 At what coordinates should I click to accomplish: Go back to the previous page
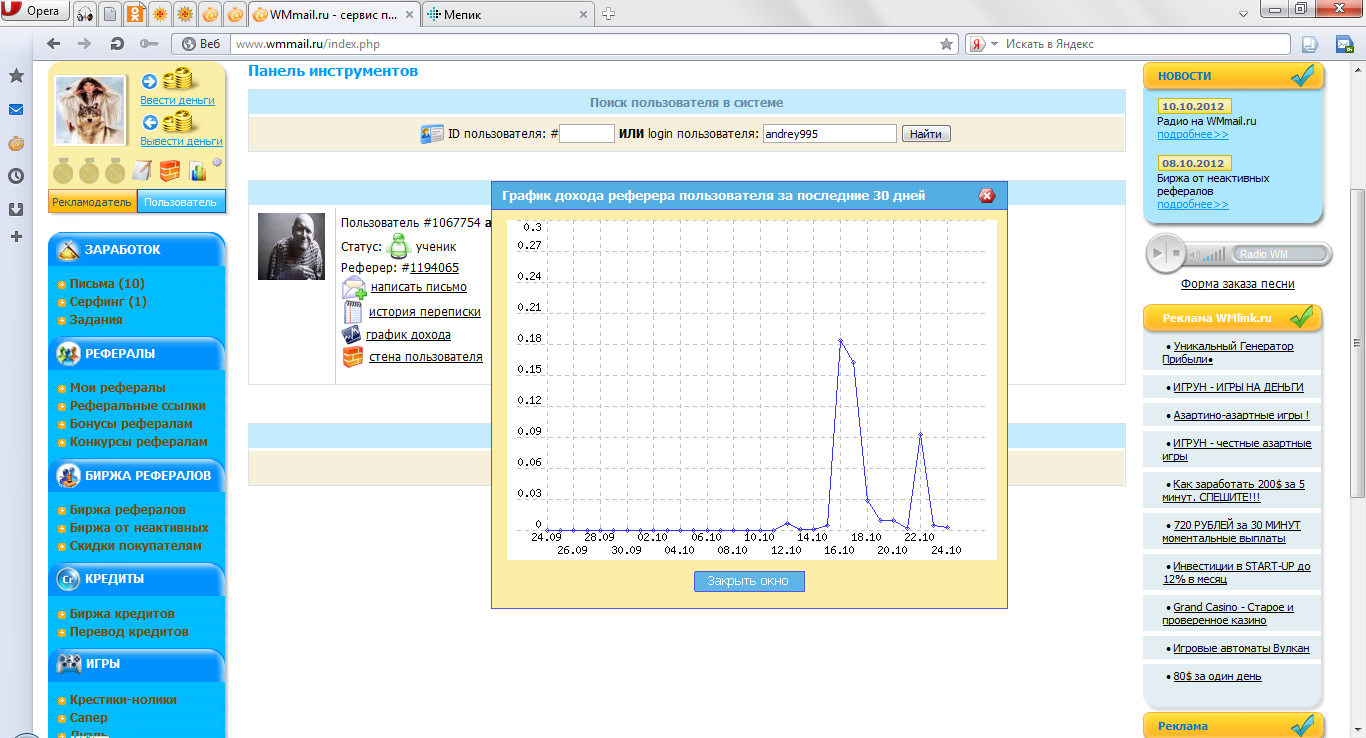pyautogui.click(x=54, y=44)
